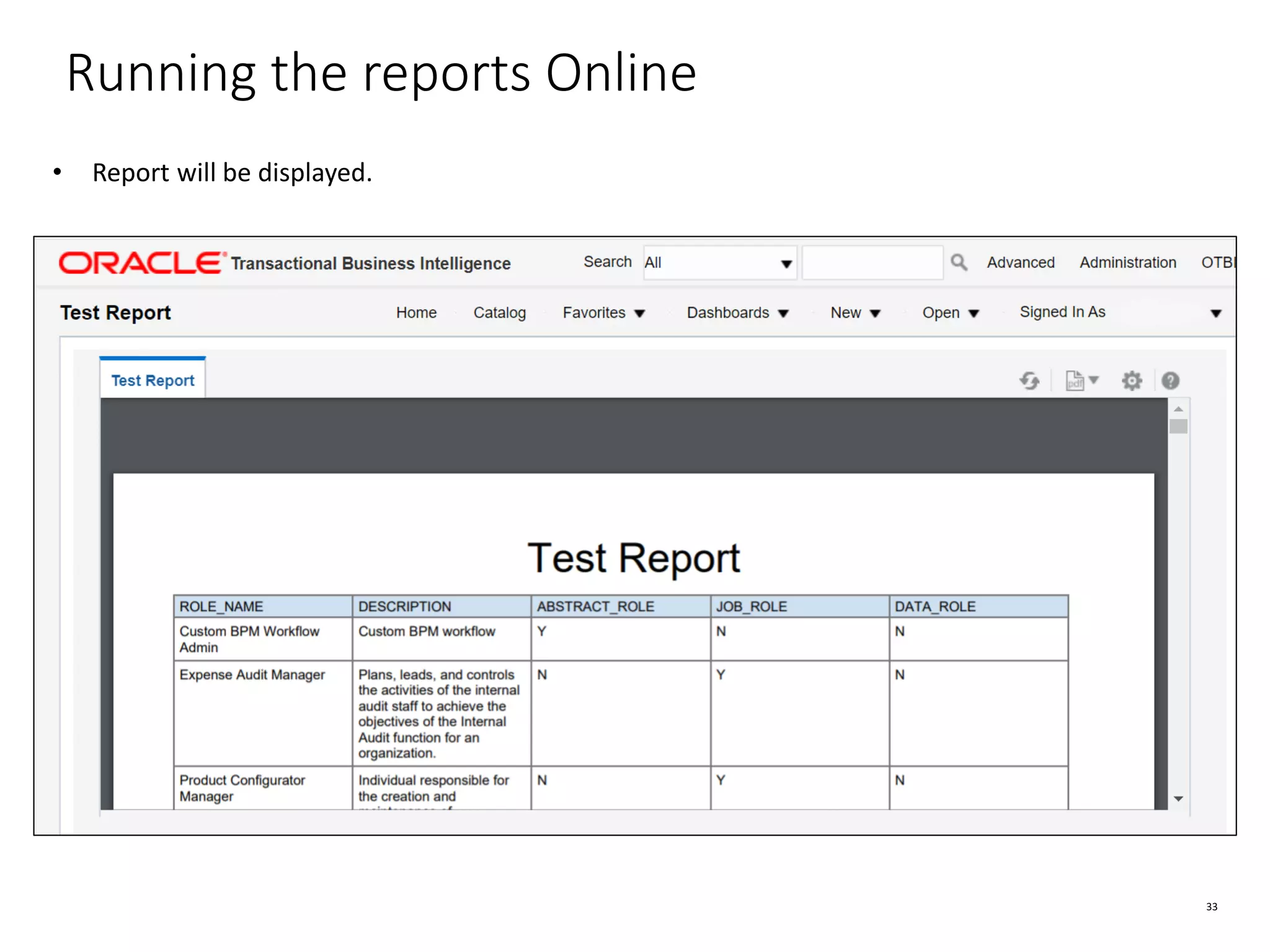The height and width of the screenshot is (952, 1270).
Task: Select the Custom BPM Workflow Admin cell
Action: 263,639
